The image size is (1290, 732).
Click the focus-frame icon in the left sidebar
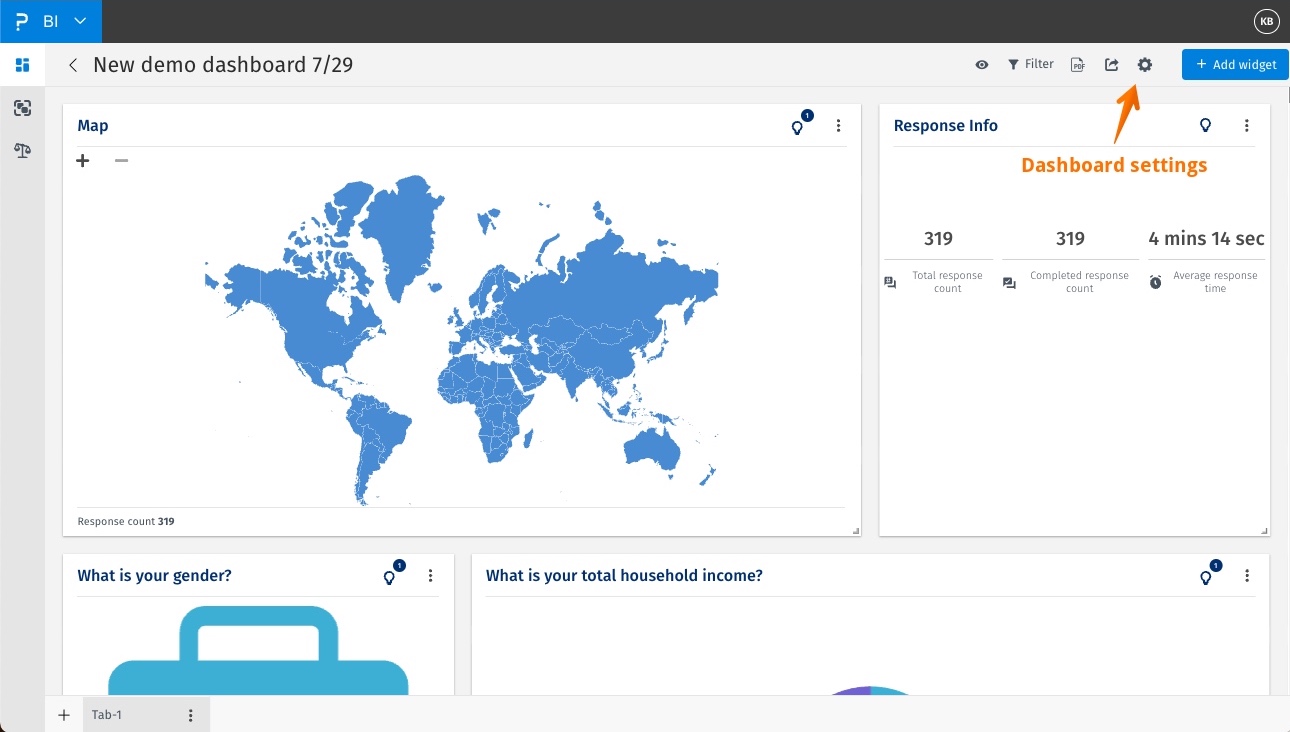coord(22,108)
